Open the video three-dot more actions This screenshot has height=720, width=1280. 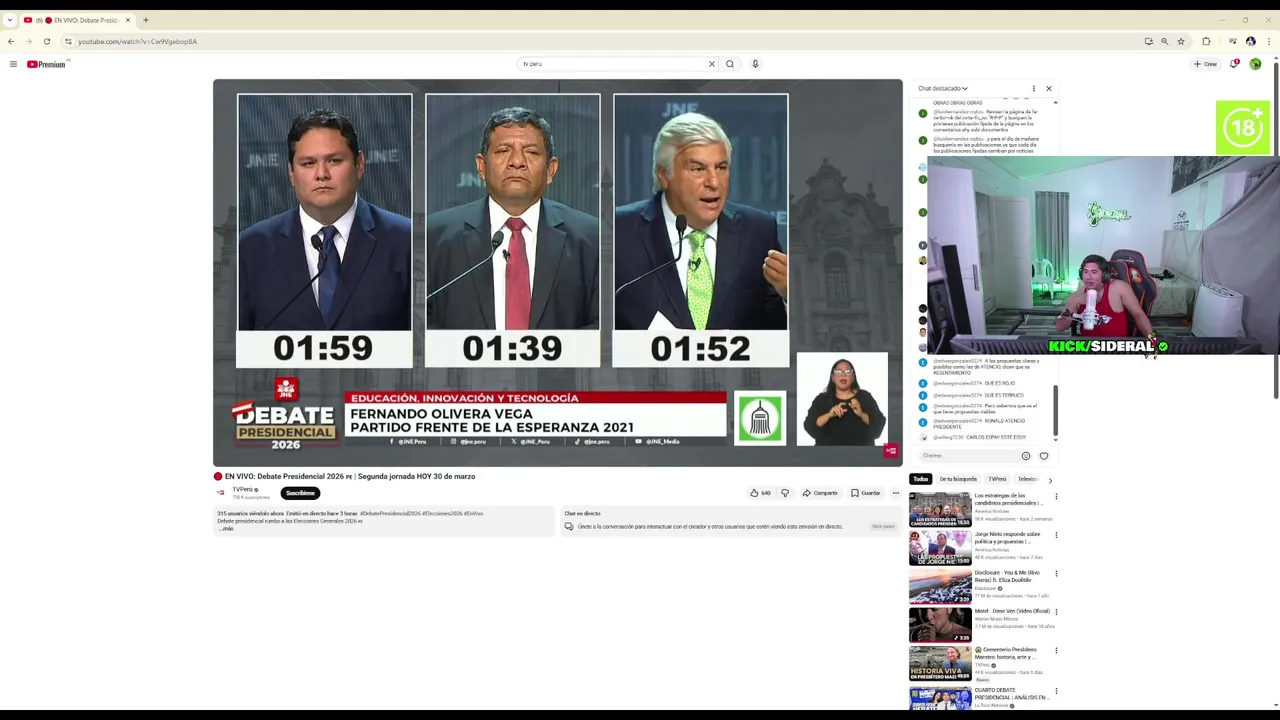click(x=896, y=493)
